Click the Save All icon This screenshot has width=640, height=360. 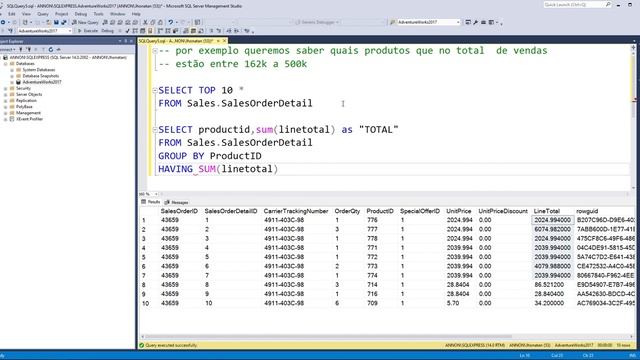click(64, 22)
